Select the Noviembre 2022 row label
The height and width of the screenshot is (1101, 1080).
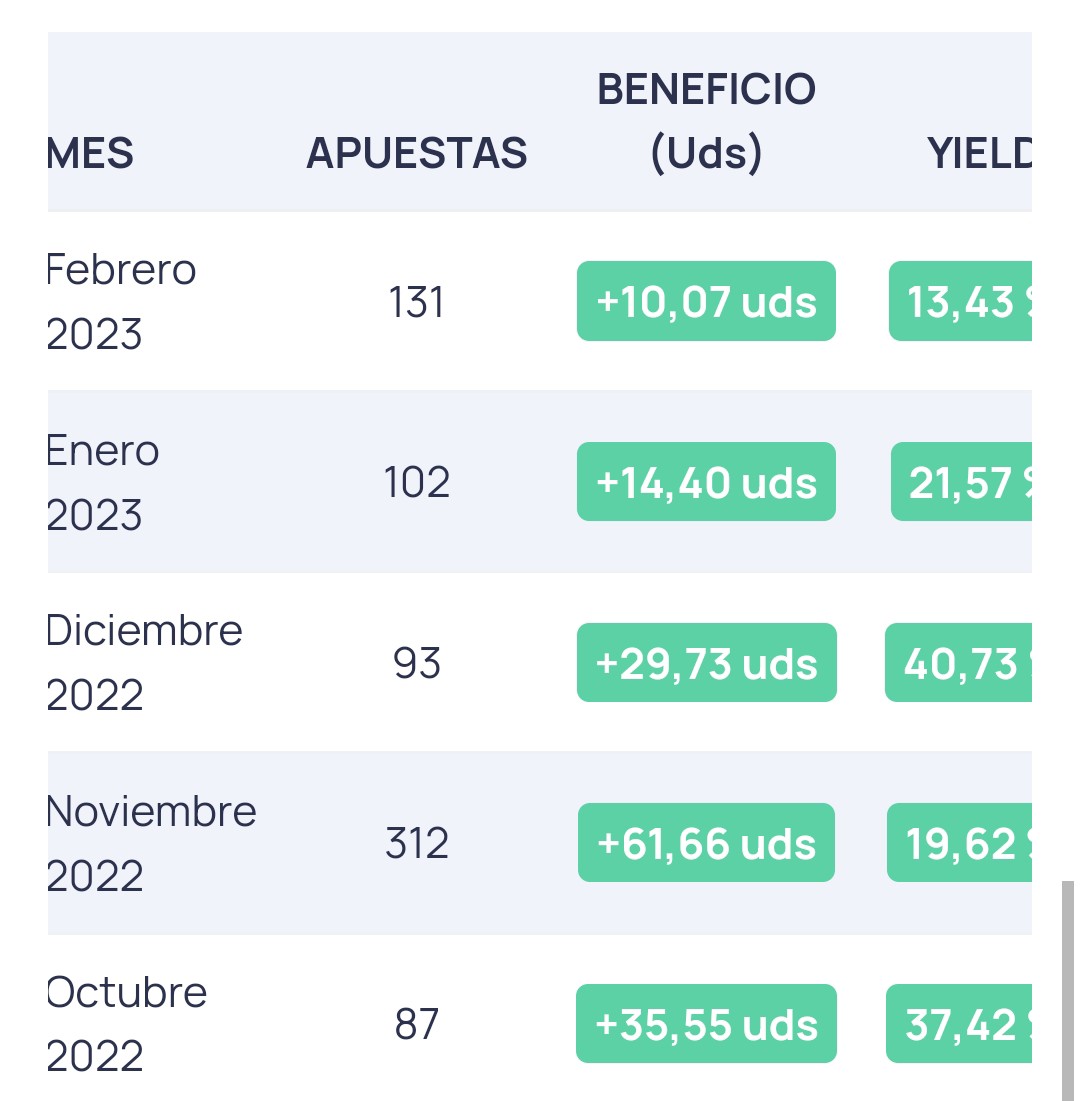(x=151, y=843)
